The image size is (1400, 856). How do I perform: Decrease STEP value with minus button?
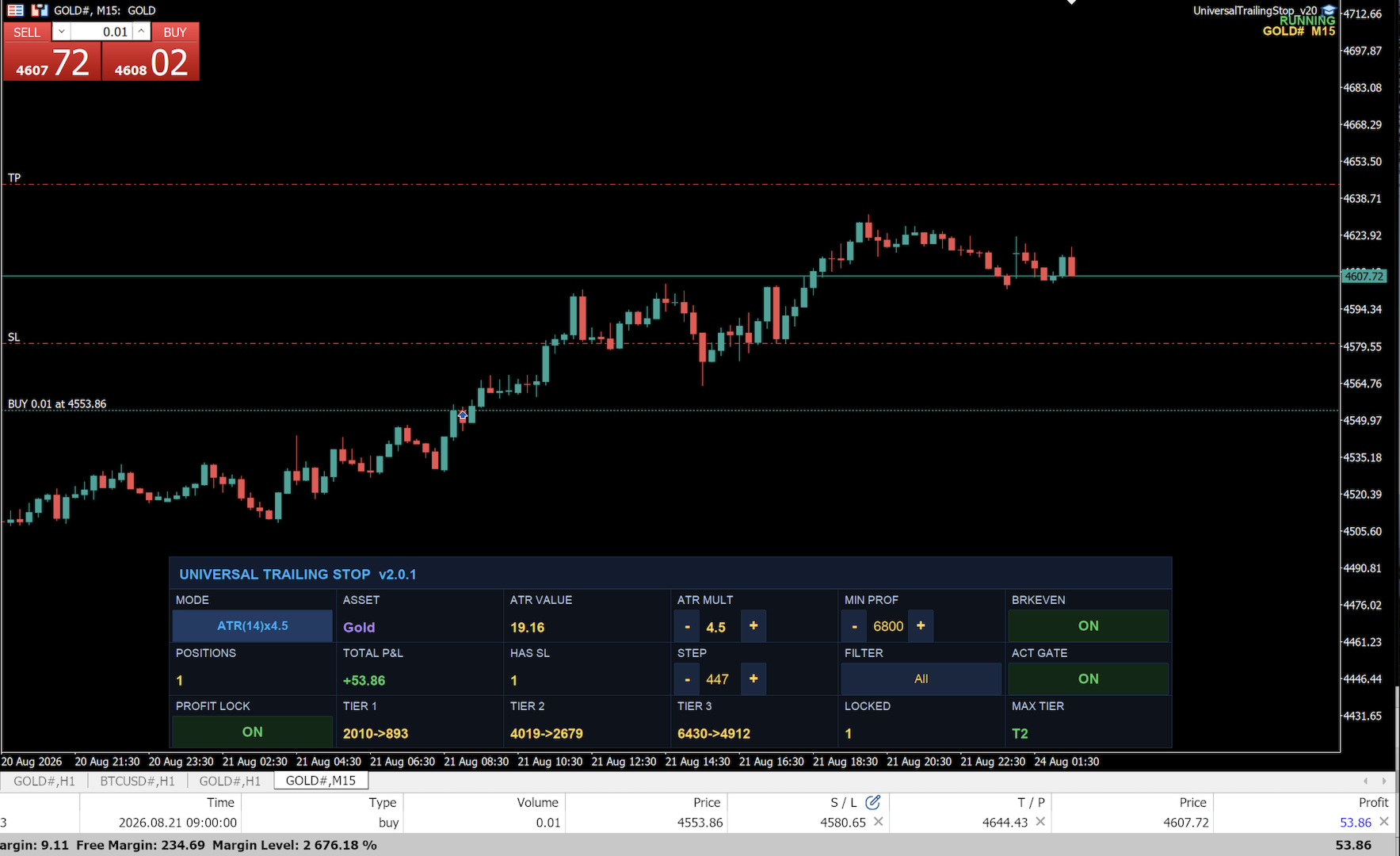(687, 679)
